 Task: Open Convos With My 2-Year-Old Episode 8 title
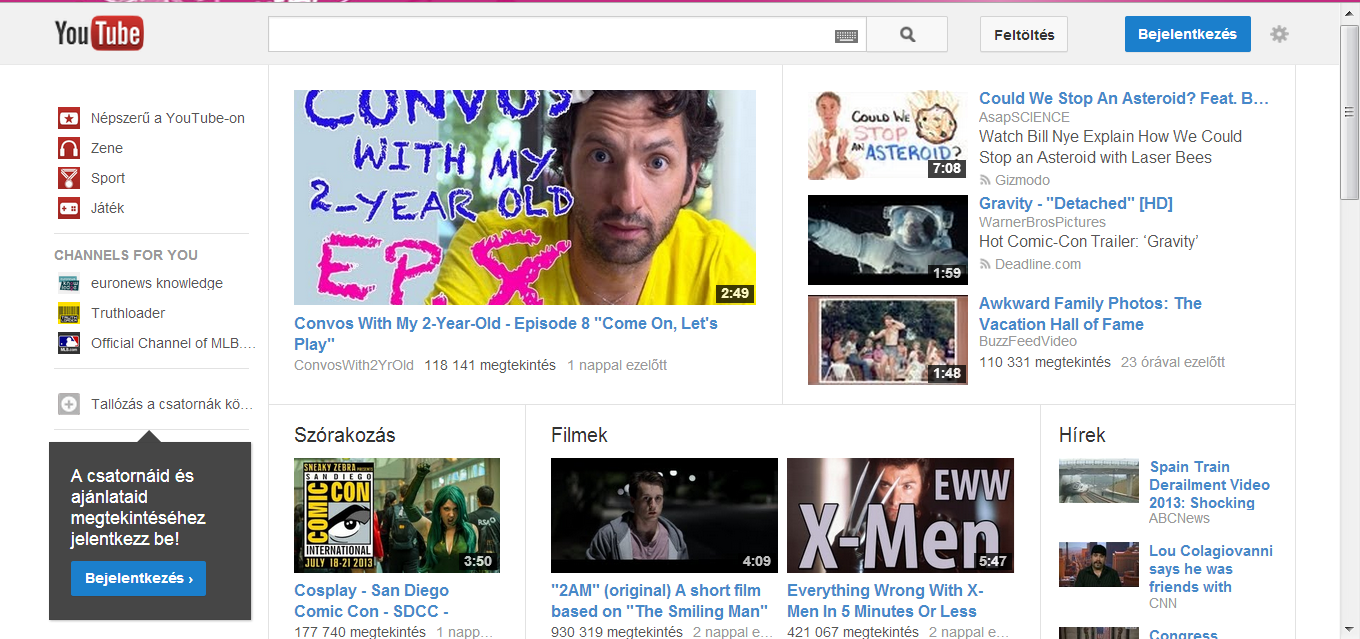click(506, 334)
